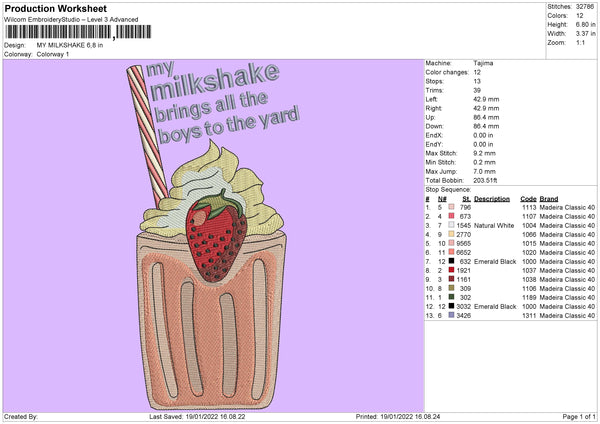Click the barcode below the Production Worksheet title

pyautogui.click(x=78, y=32)
